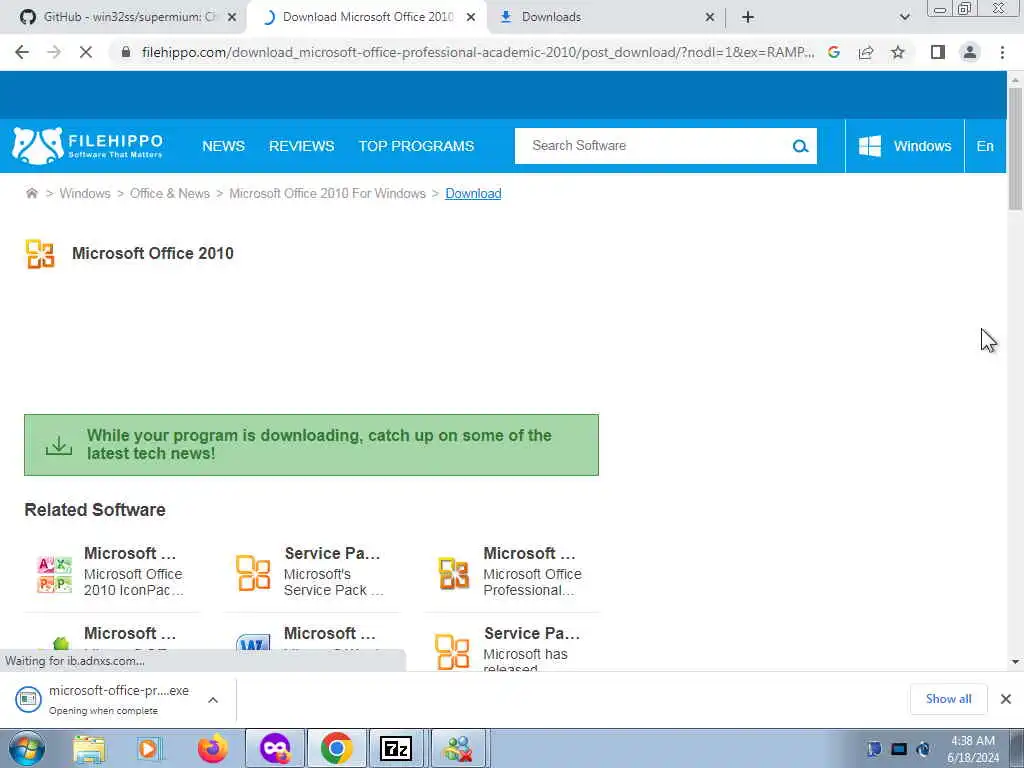Open the Windows breadcrumb link
Viewport: 1024px width, 768px height.
pos(85,193)
